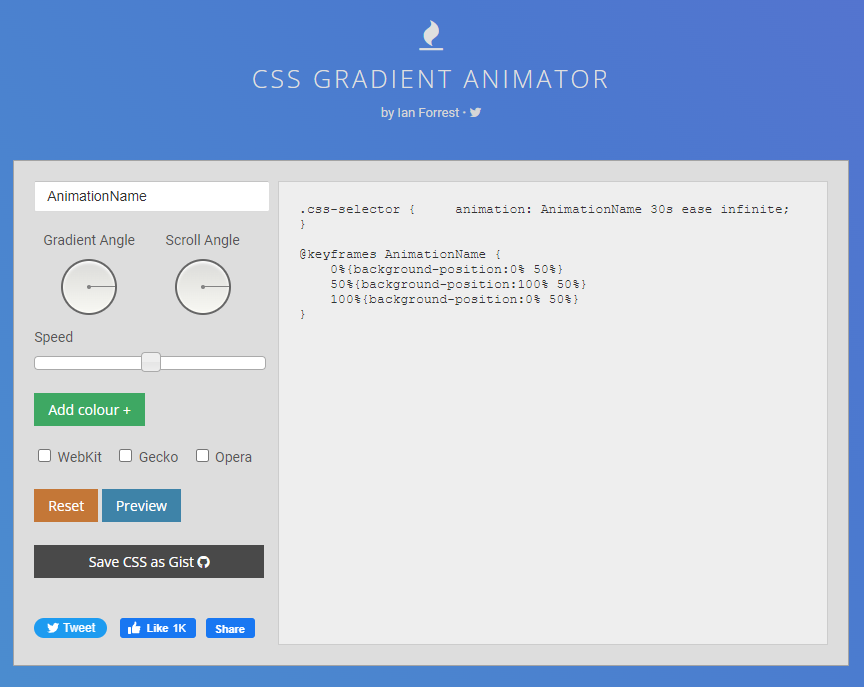Click the .css-selector animation code line
The height and width of the screenshot is (687, 864).
click(x=544, y=209)
